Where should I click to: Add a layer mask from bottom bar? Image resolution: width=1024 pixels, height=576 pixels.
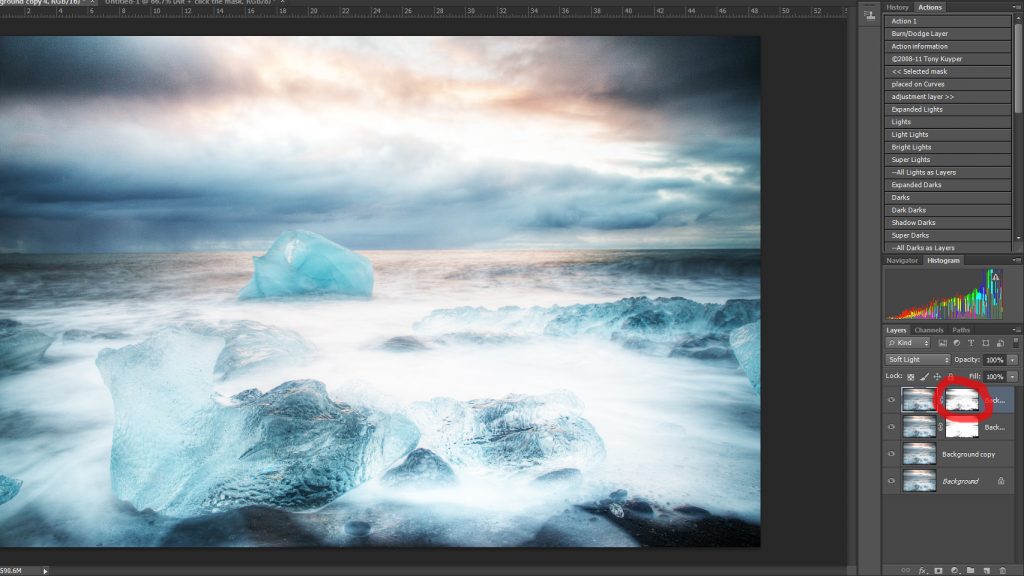point(940,570)
